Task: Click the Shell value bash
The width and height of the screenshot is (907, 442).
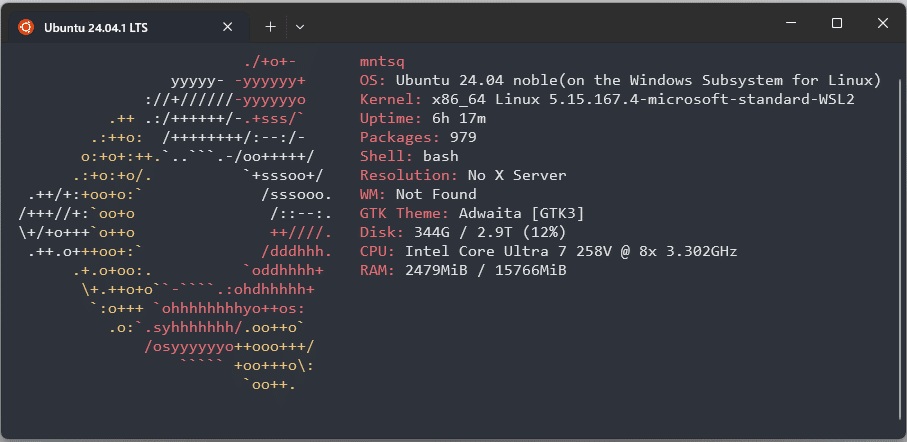Action: 441,156
